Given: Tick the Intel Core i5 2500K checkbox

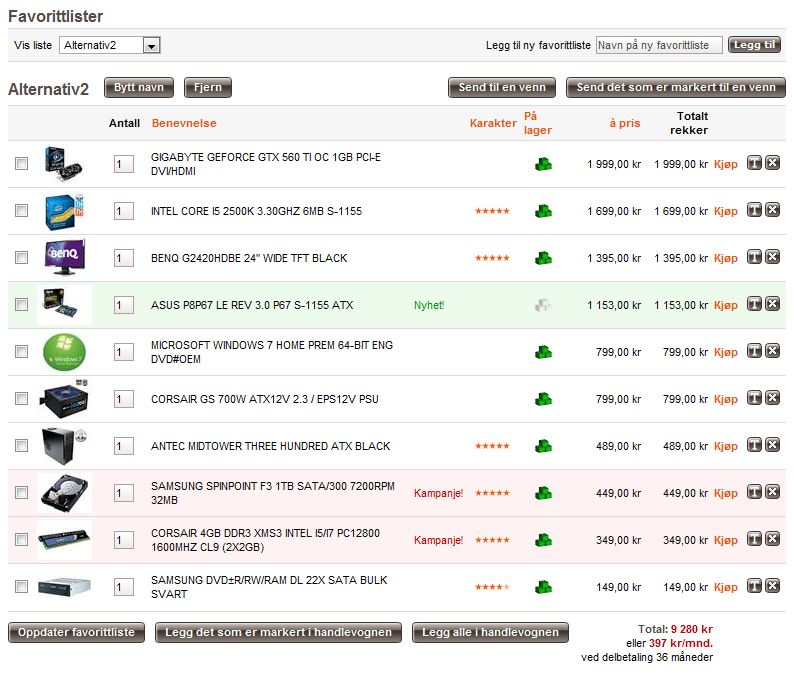Looking at the screenshot, I should [x=21, y=211].
